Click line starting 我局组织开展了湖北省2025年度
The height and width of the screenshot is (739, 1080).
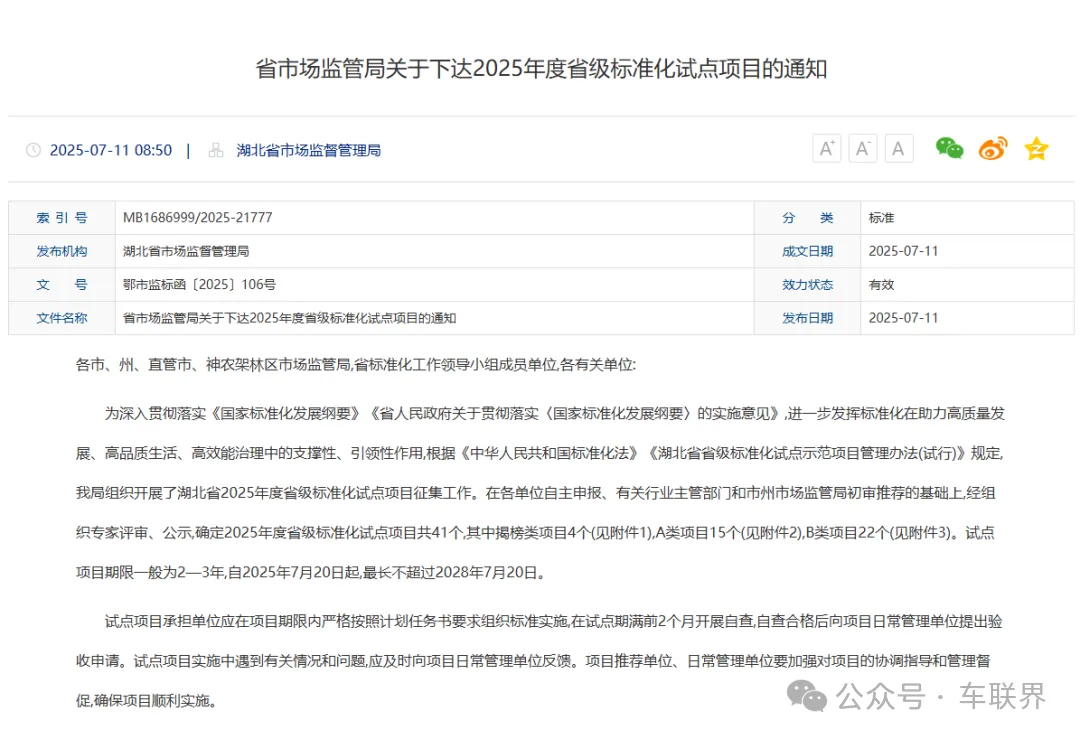coord(535,493)
